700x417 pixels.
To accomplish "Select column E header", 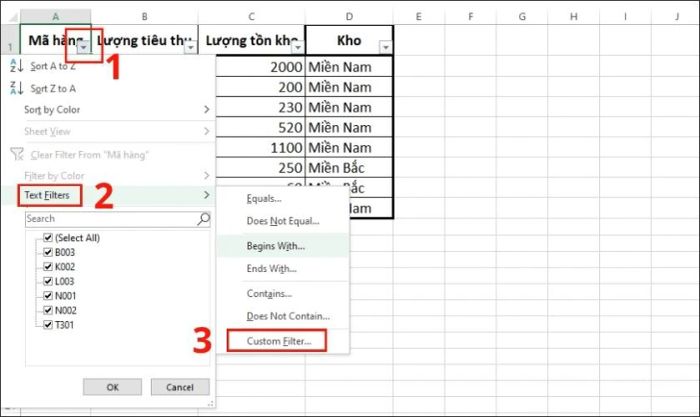I will point(418,17).
